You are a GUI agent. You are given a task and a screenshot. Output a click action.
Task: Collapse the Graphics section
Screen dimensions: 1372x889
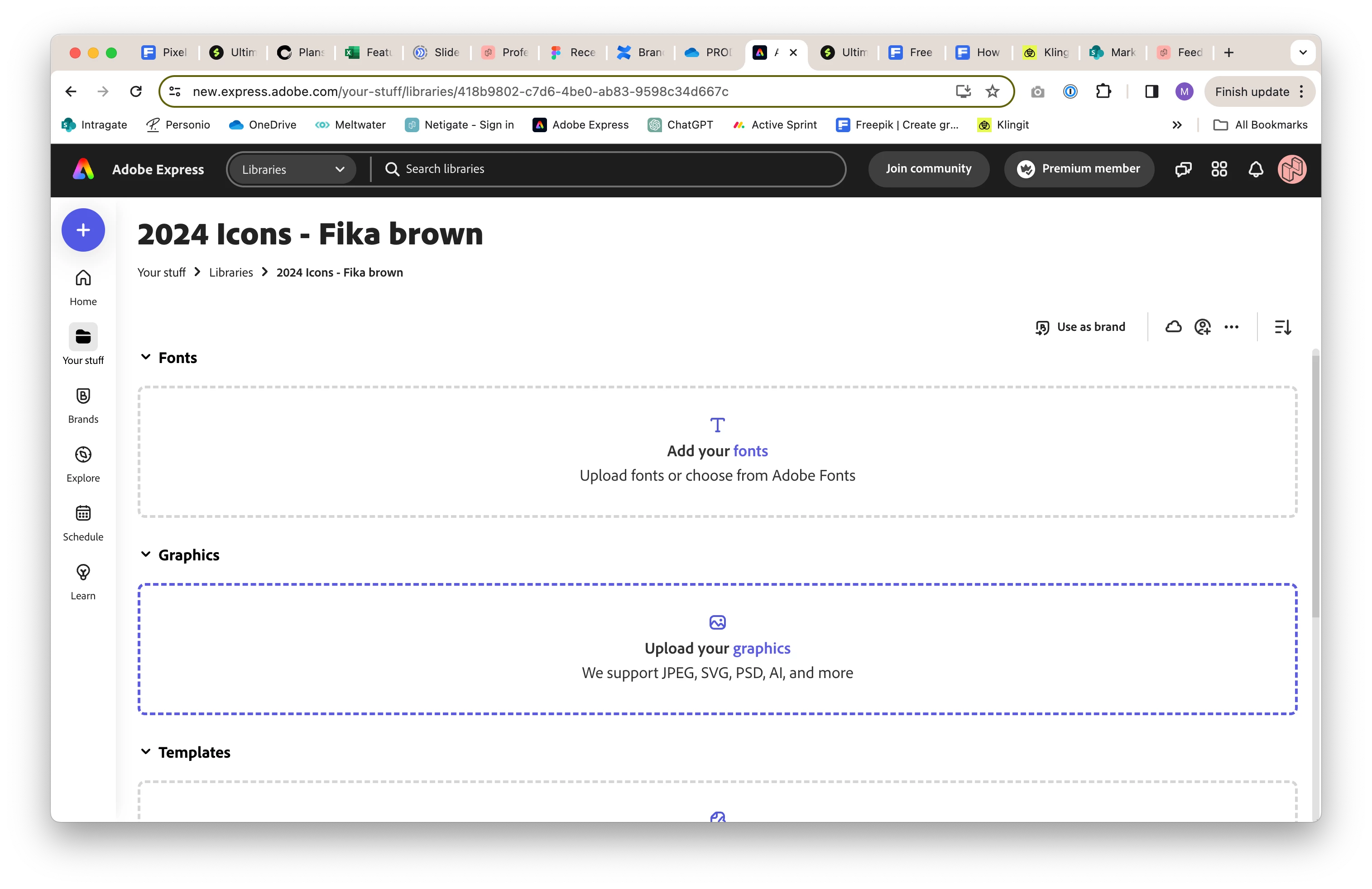click(146, 554)
